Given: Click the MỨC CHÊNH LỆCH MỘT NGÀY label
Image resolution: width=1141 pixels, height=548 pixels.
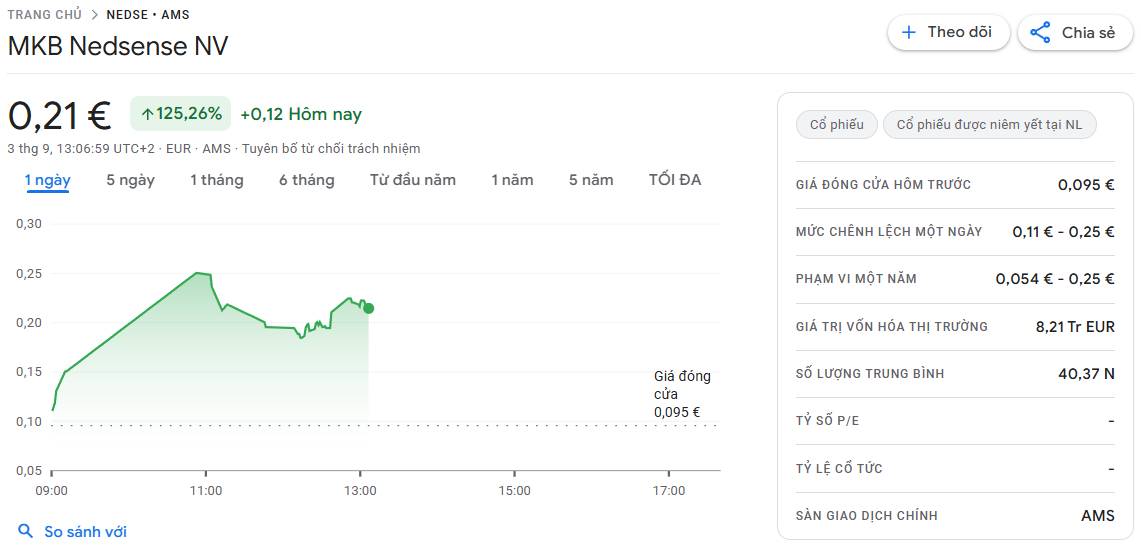Looking at the screenshot, I should 889,232.
